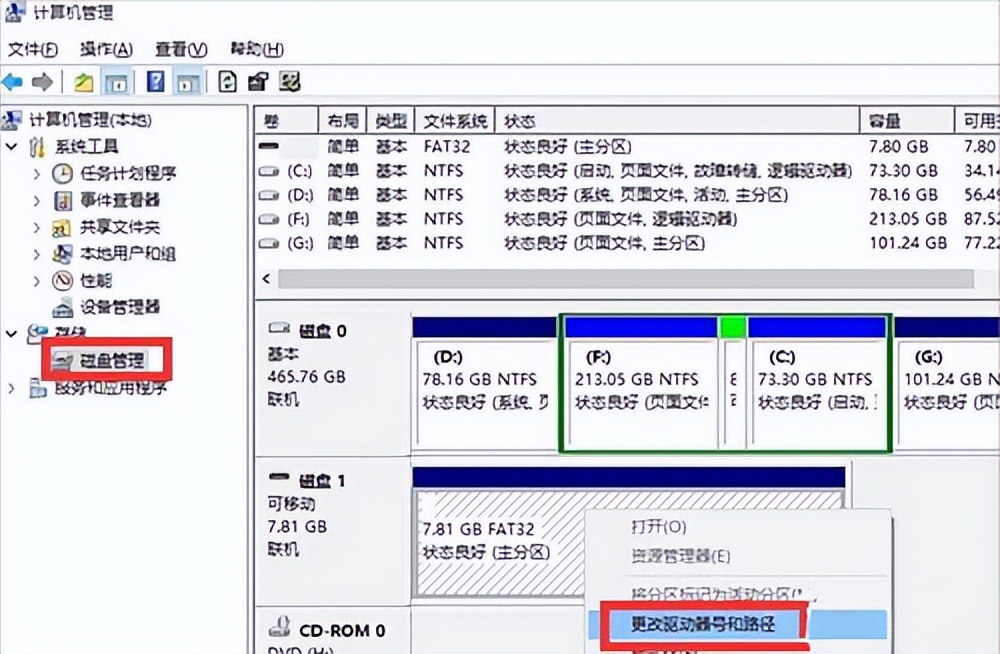Click the back navigation arrow icon
1000x654 pixels.
point(13,82)
